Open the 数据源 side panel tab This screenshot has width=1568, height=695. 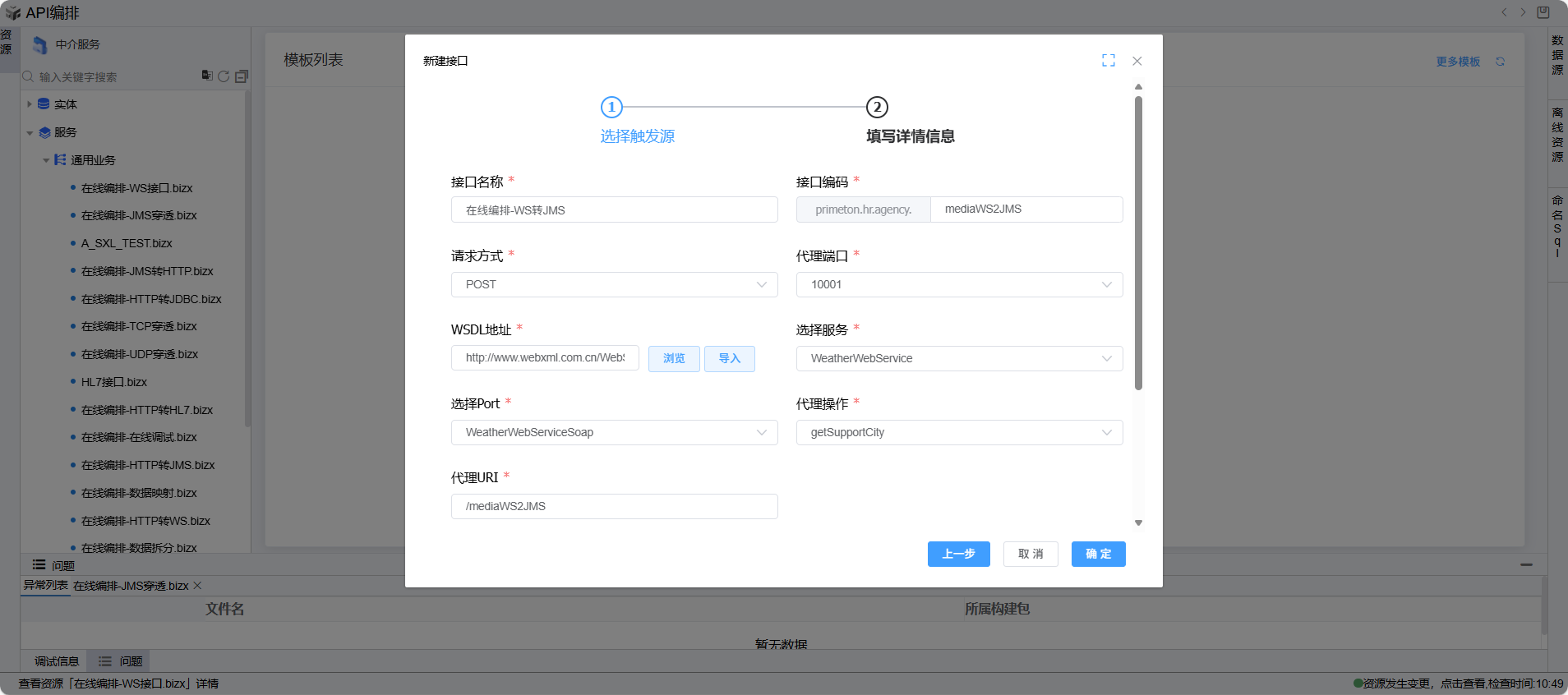click(1557, 55)
